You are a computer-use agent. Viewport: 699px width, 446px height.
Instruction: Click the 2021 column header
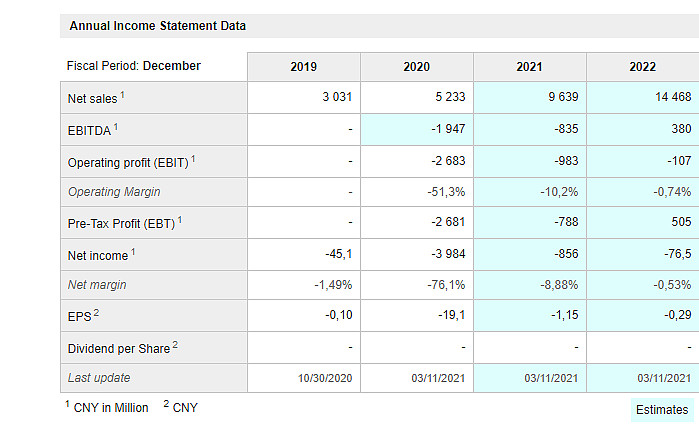[x=529, y=67]
